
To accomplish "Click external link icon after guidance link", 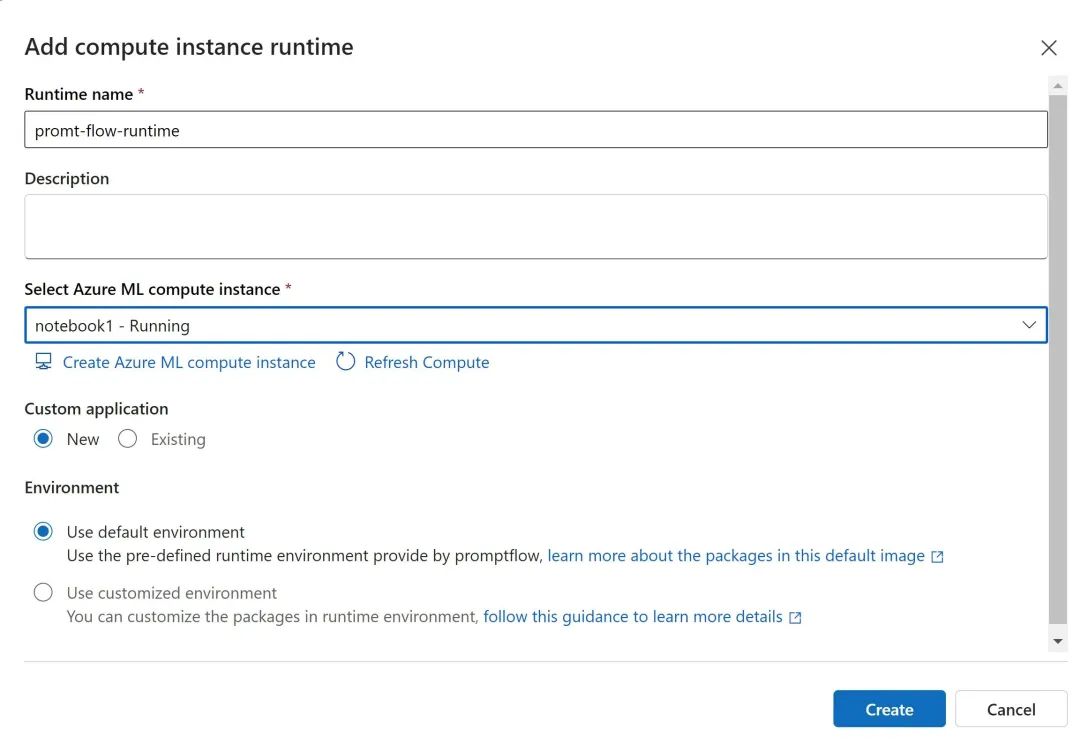I will click(795, 618).
